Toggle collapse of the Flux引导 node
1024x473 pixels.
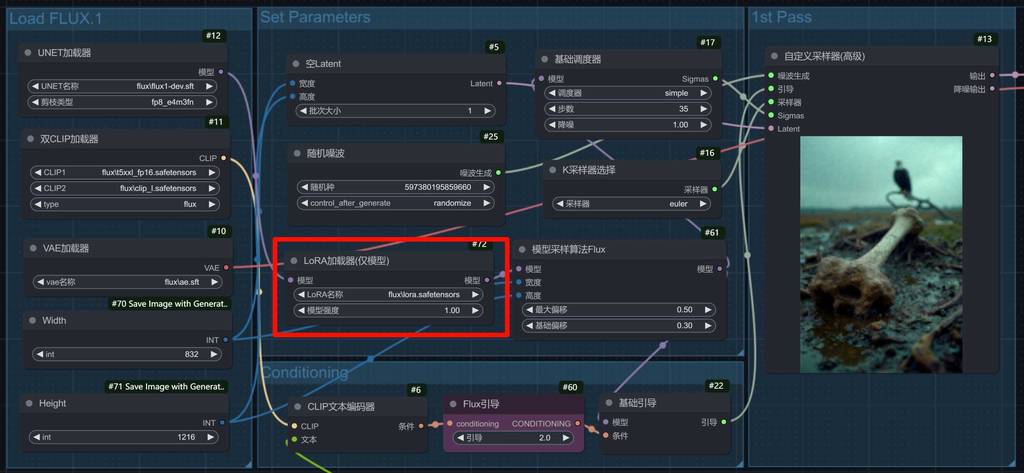pos(454,405)
